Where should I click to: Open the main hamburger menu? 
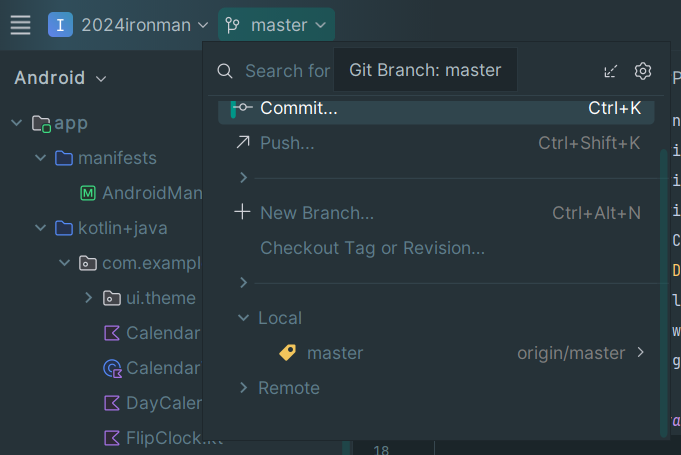coord(20,25)
